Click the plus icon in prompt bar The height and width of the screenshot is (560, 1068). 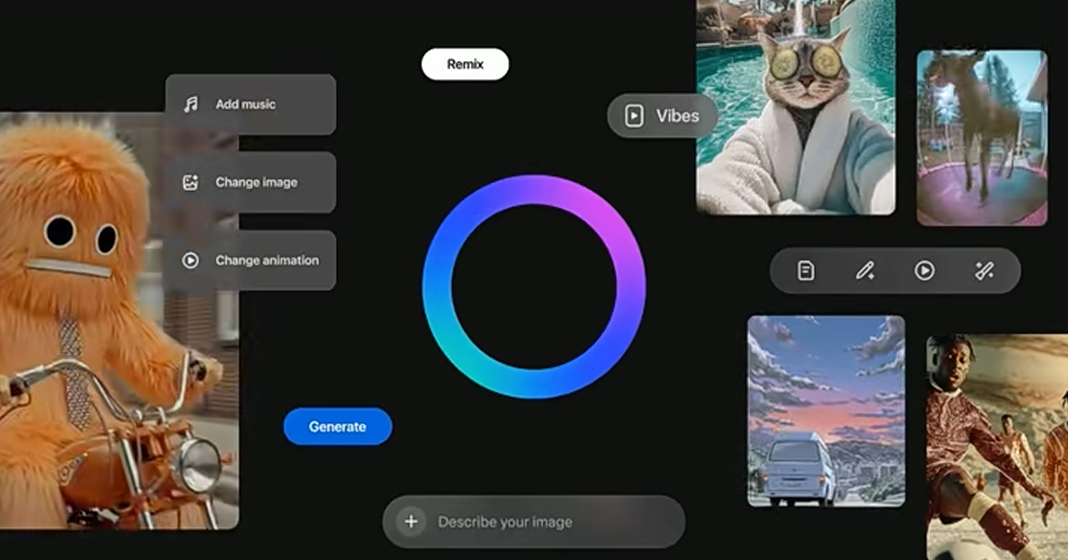point(411,522)
